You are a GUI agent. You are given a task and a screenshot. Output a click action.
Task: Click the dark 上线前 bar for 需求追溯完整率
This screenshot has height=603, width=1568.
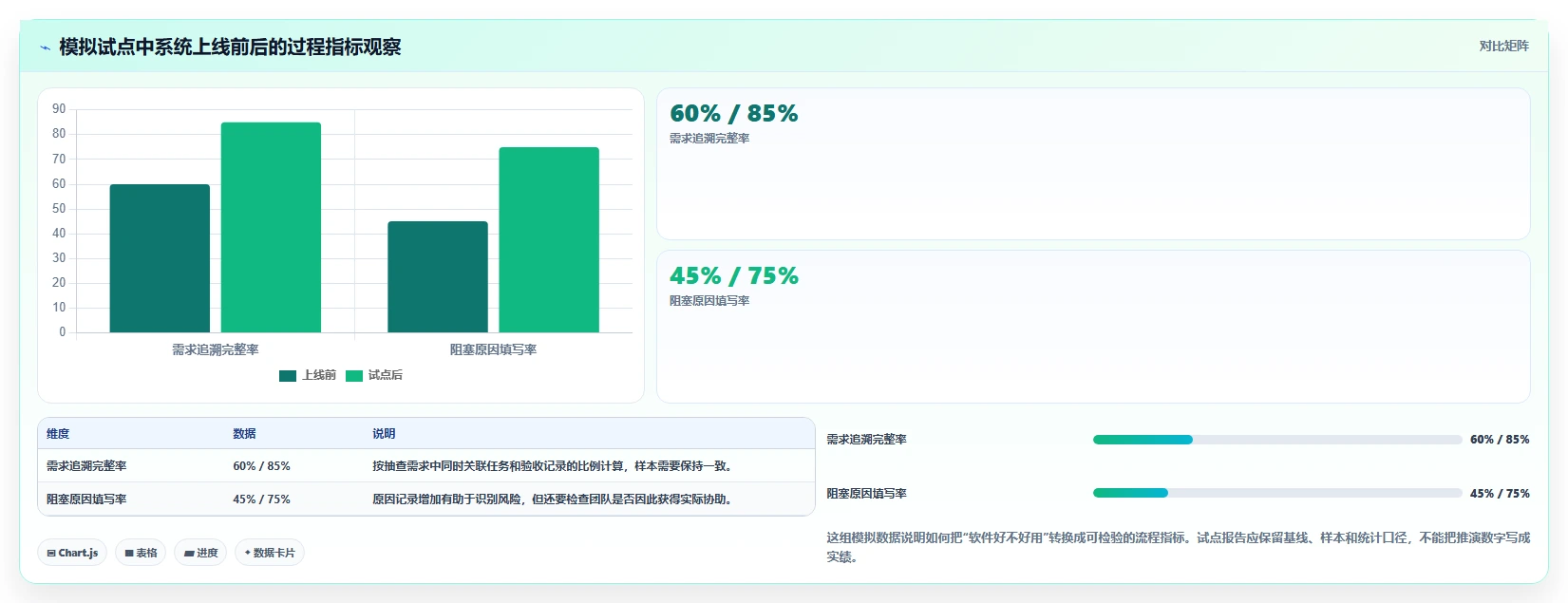click(160, 258)
